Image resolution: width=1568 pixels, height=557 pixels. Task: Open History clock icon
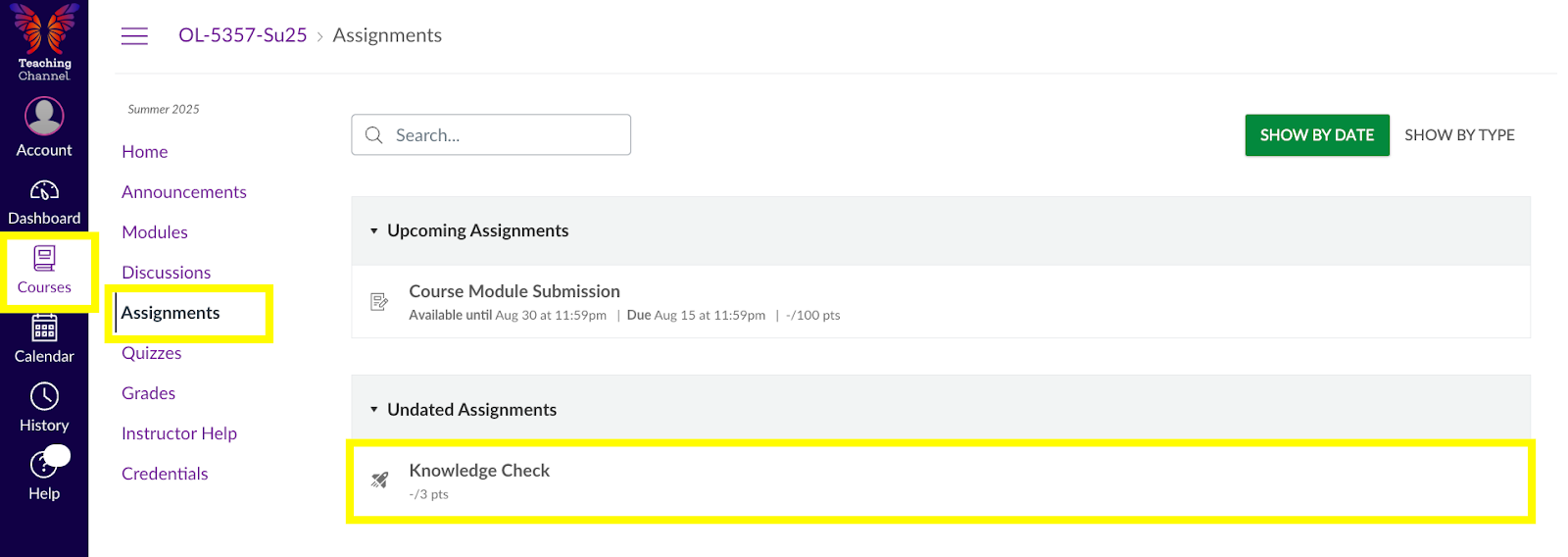click(44, 397)
